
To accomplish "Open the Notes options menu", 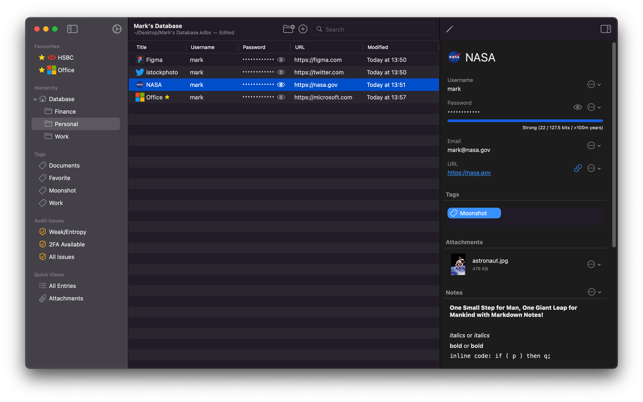I will click(x=594, y=292).
